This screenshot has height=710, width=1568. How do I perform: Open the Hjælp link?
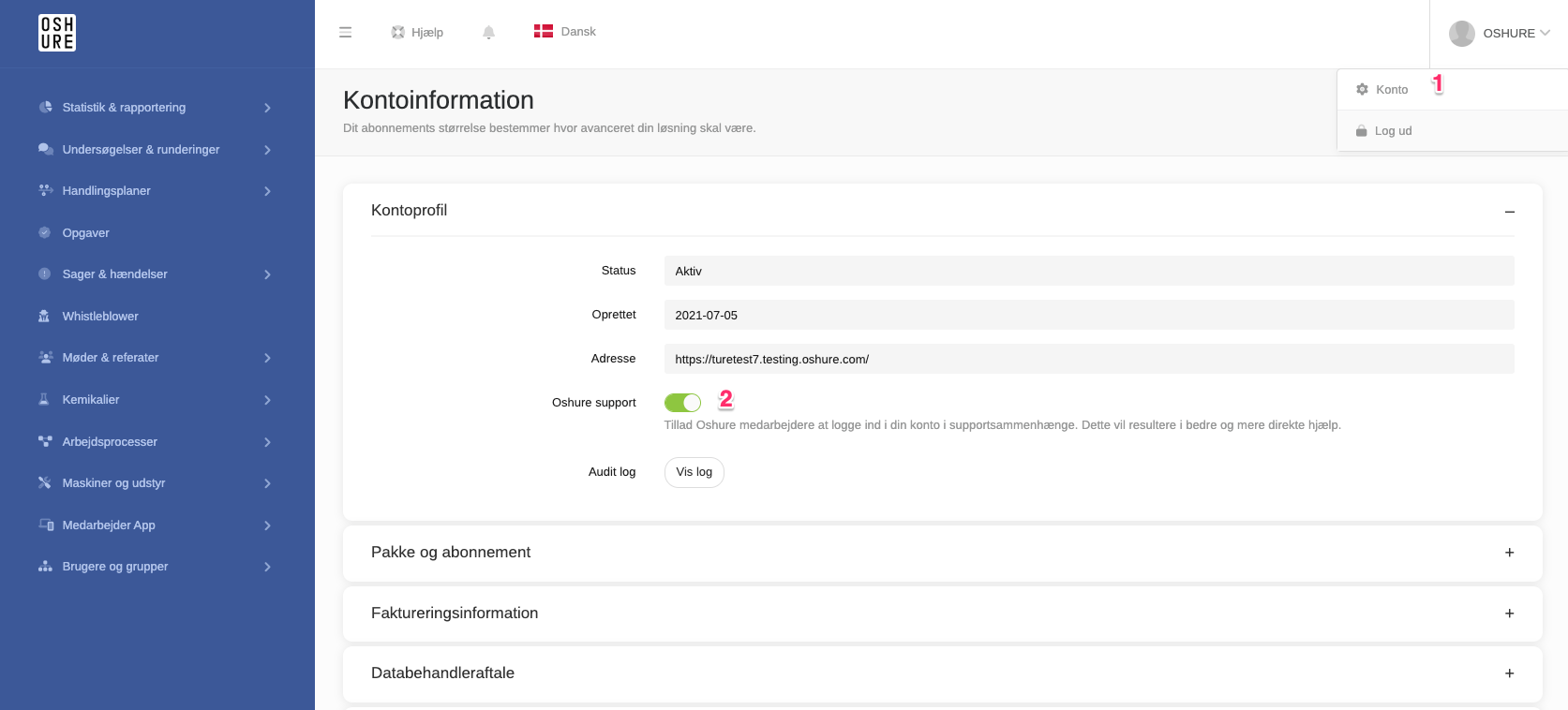point(417,32)
